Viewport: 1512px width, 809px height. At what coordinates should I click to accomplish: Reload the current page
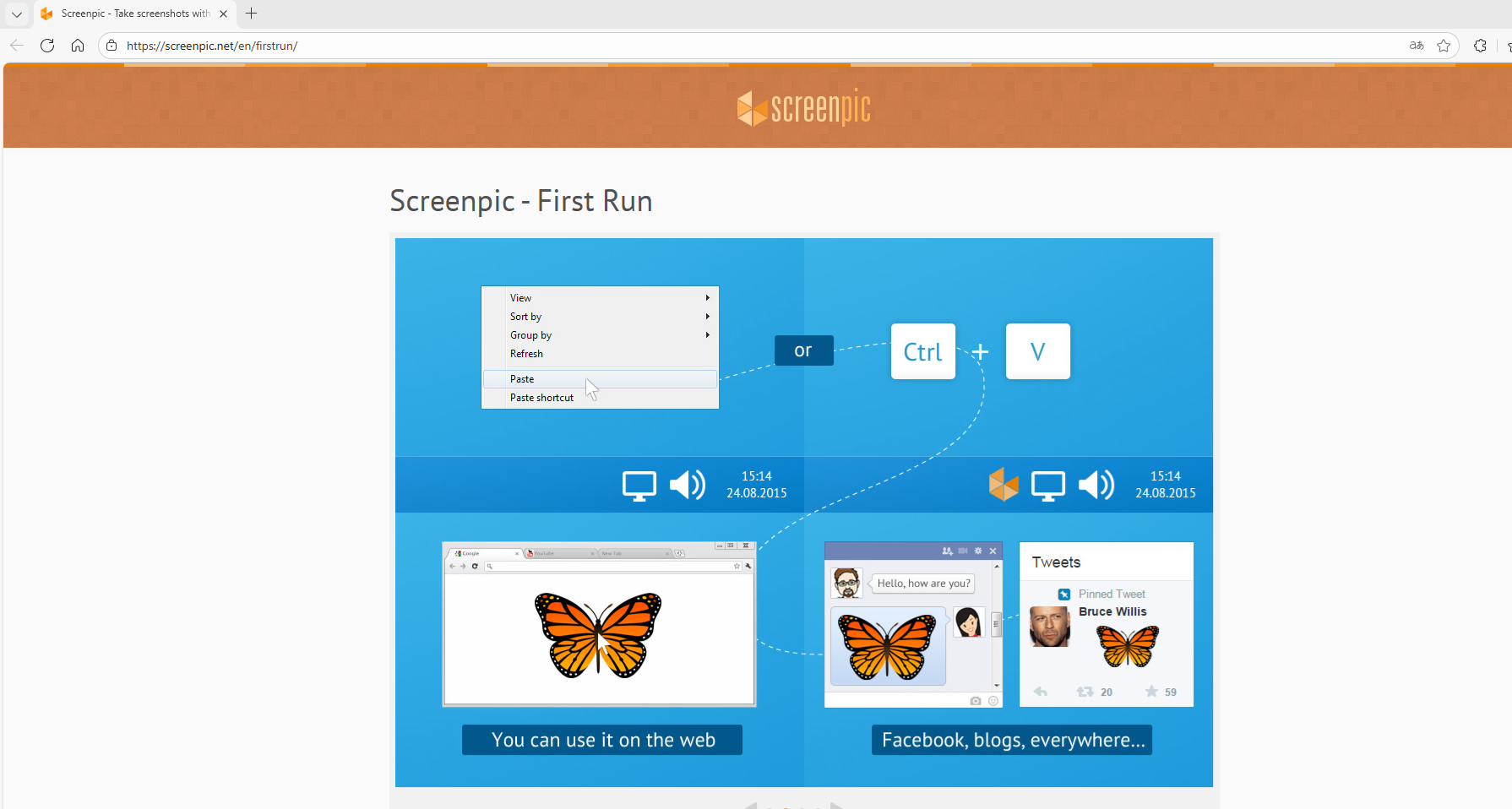[x=47, y=46]
